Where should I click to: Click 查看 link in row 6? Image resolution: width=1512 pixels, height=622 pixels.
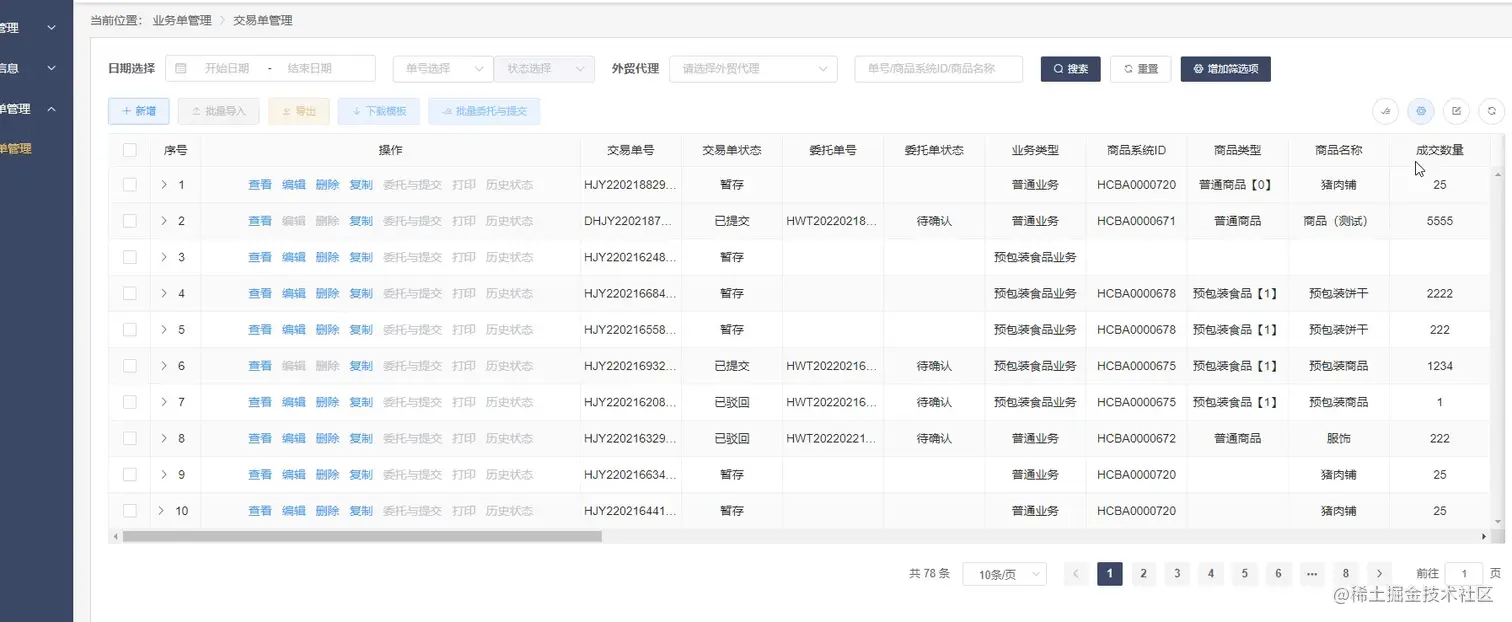260,366
